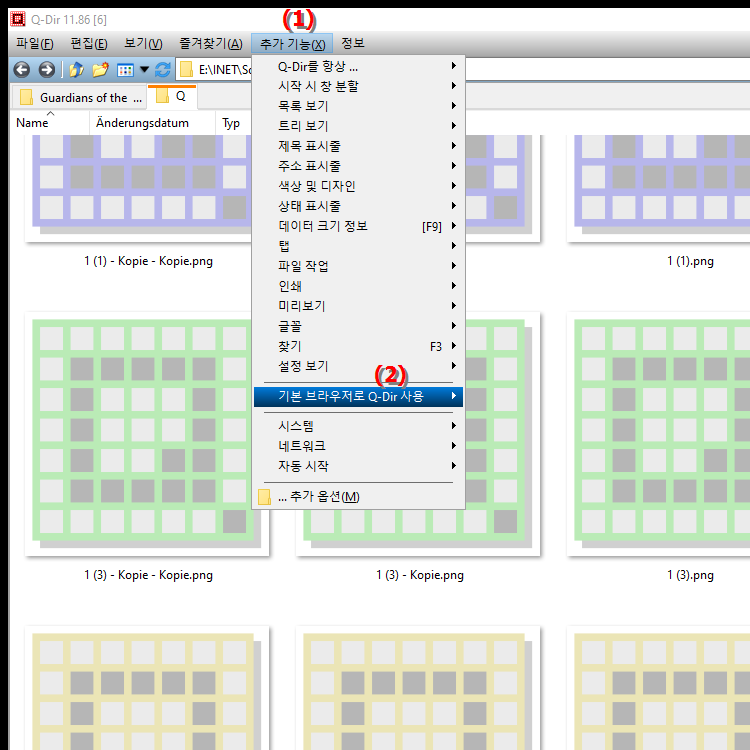Click file name 1 (1).png
The height and width of the screenshot is (750, 750).
(x=690, y=261)
